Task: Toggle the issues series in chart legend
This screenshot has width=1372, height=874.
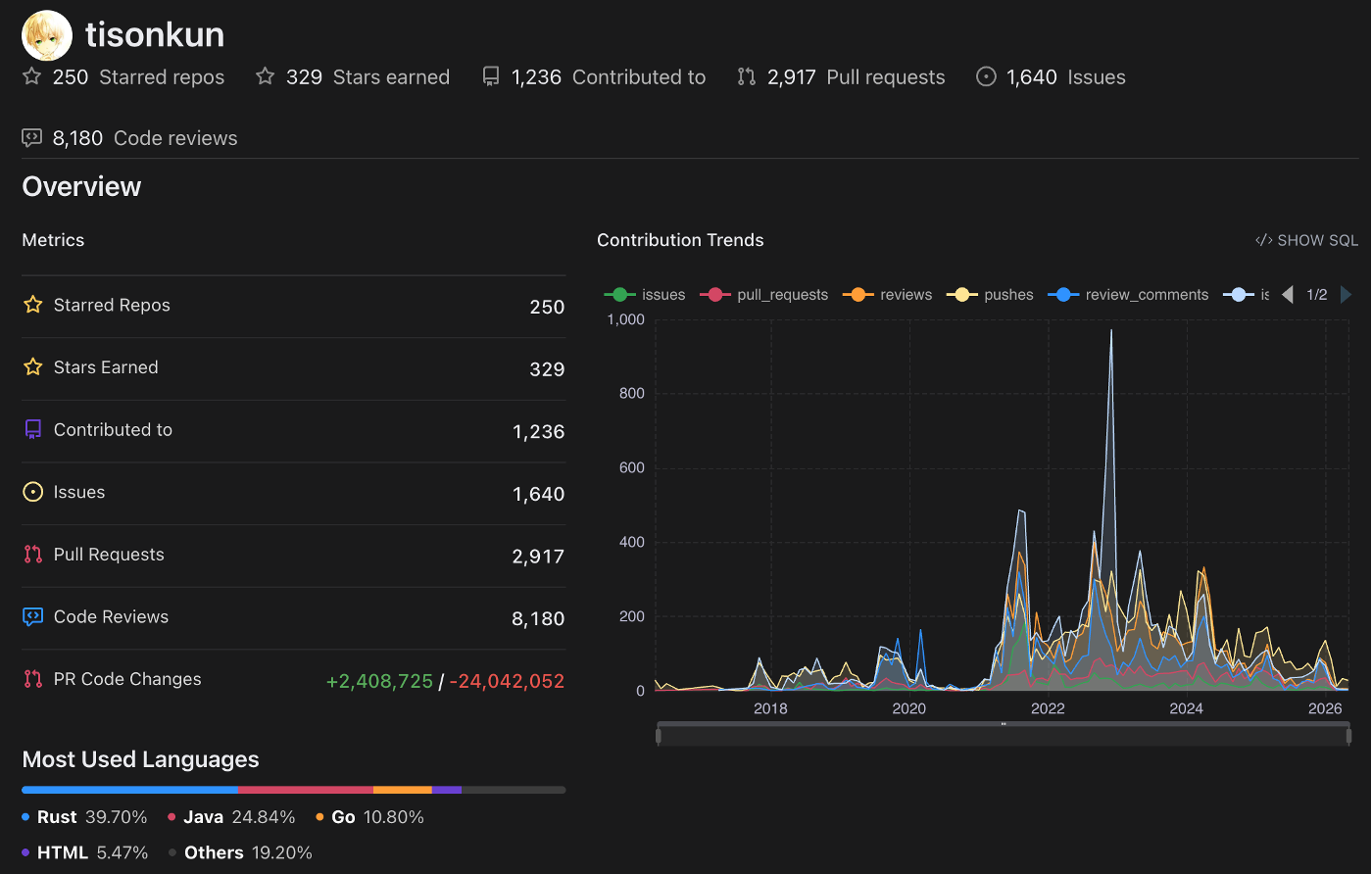Action: (645, 295)
